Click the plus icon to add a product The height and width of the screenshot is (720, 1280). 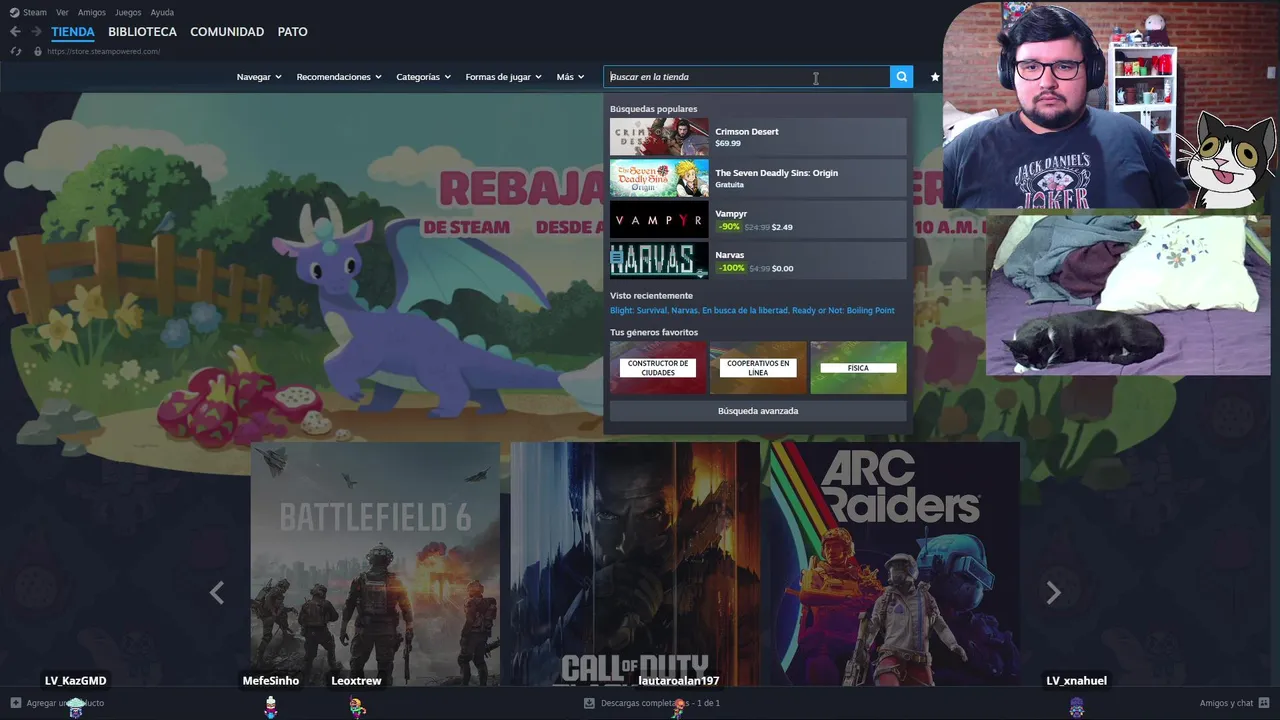pyautogui.click(x=15, y=703)
